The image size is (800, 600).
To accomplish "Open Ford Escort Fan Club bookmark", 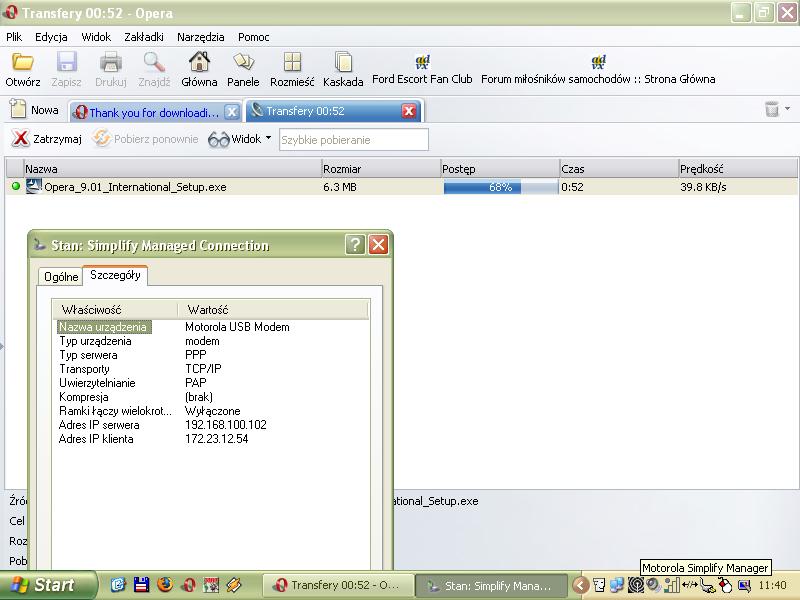I will point(422,69).
